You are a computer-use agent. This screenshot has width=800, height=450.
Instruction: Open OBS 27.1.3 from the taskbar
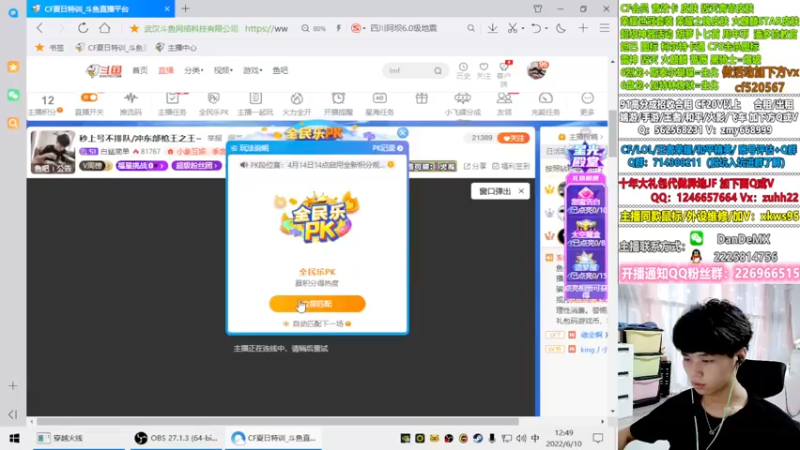[177, 438]
